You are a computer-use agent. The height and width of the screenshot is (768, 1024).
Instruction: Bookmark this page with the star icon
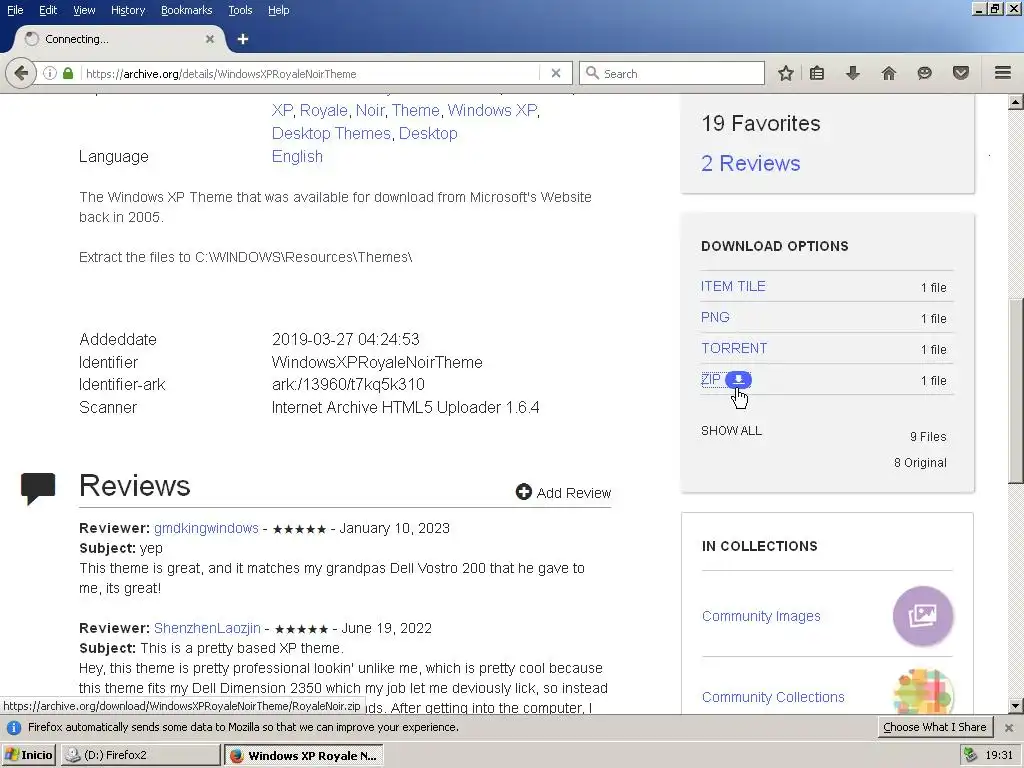tap(786, 73)
